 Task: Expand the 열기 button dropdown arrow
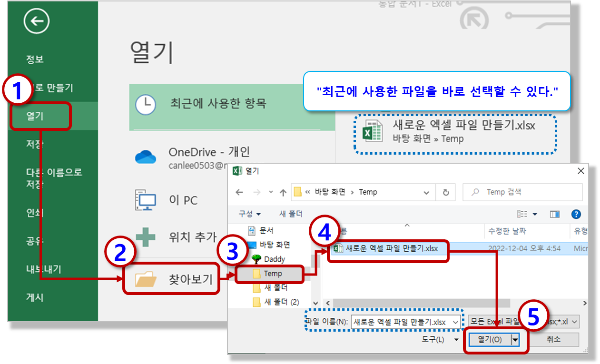point(515,340)
